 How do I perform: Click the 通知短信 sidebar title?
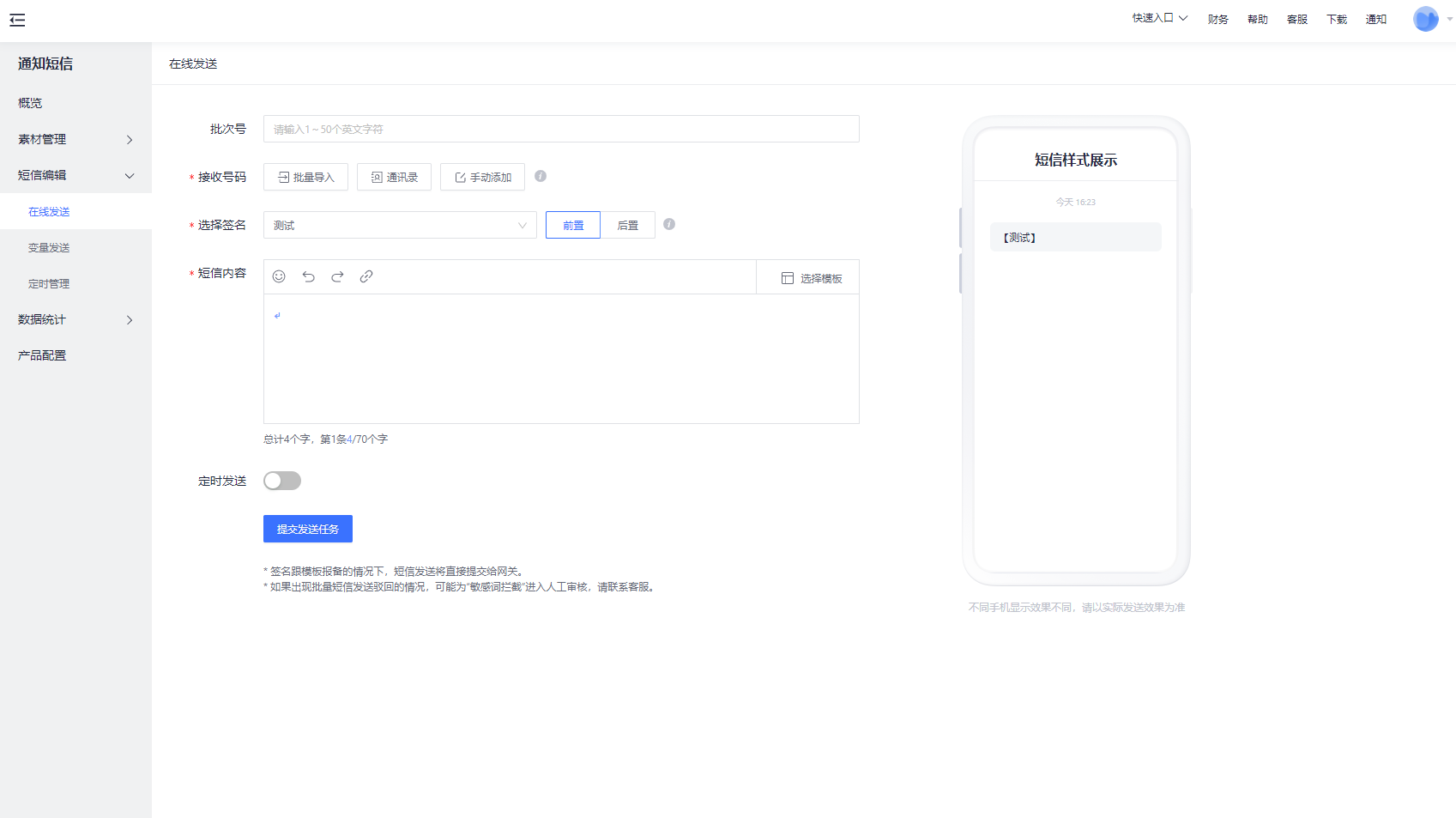pos(45,64)
